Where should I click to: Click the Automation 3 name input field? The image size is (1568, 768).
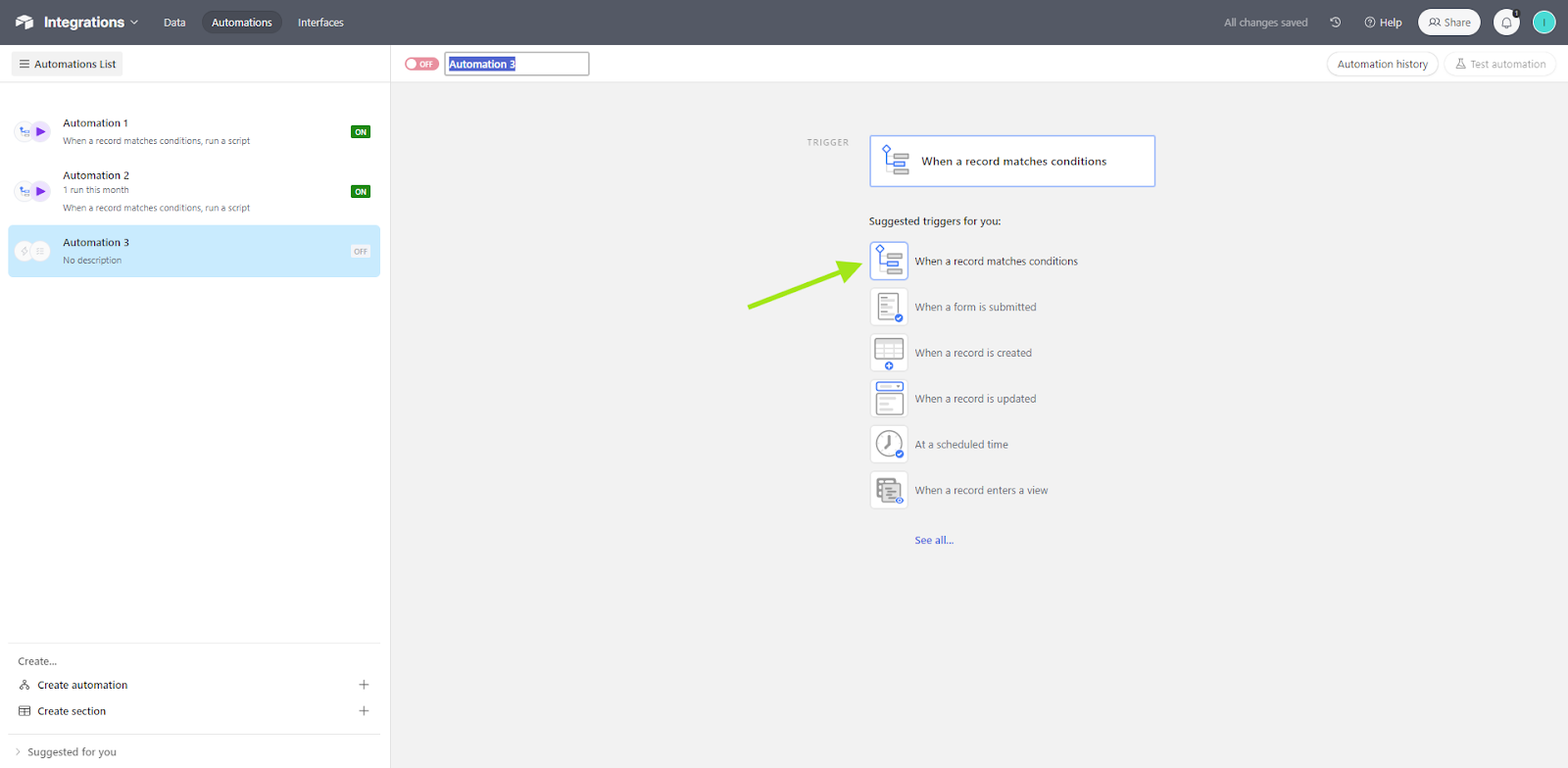tap(516, 64)
